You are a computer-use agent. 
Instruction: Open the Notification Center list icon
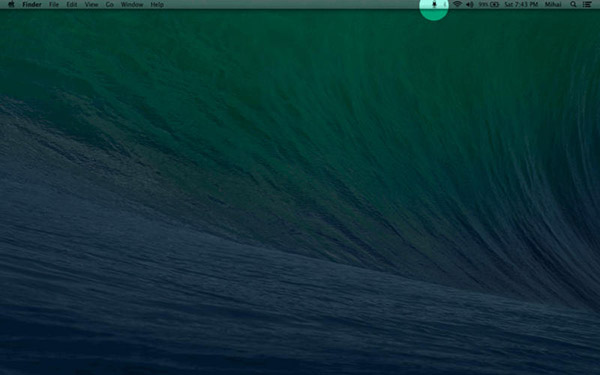(587, 5)
